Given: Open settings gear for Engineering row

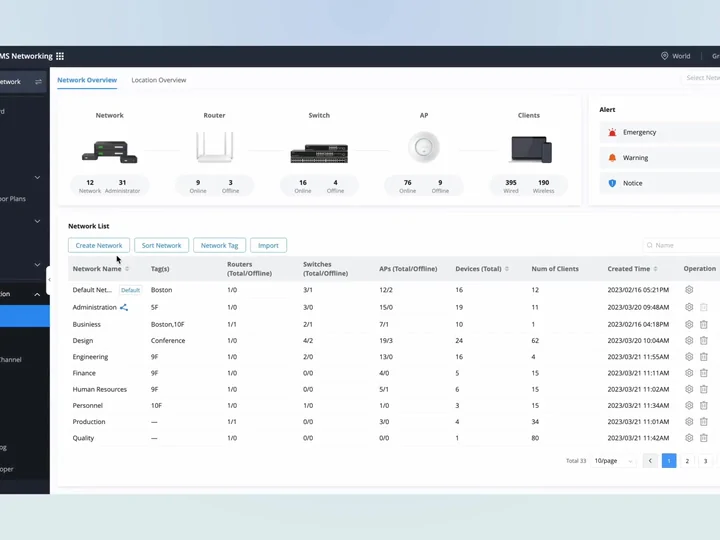Looking at the screenshot, I should (689, 357).
